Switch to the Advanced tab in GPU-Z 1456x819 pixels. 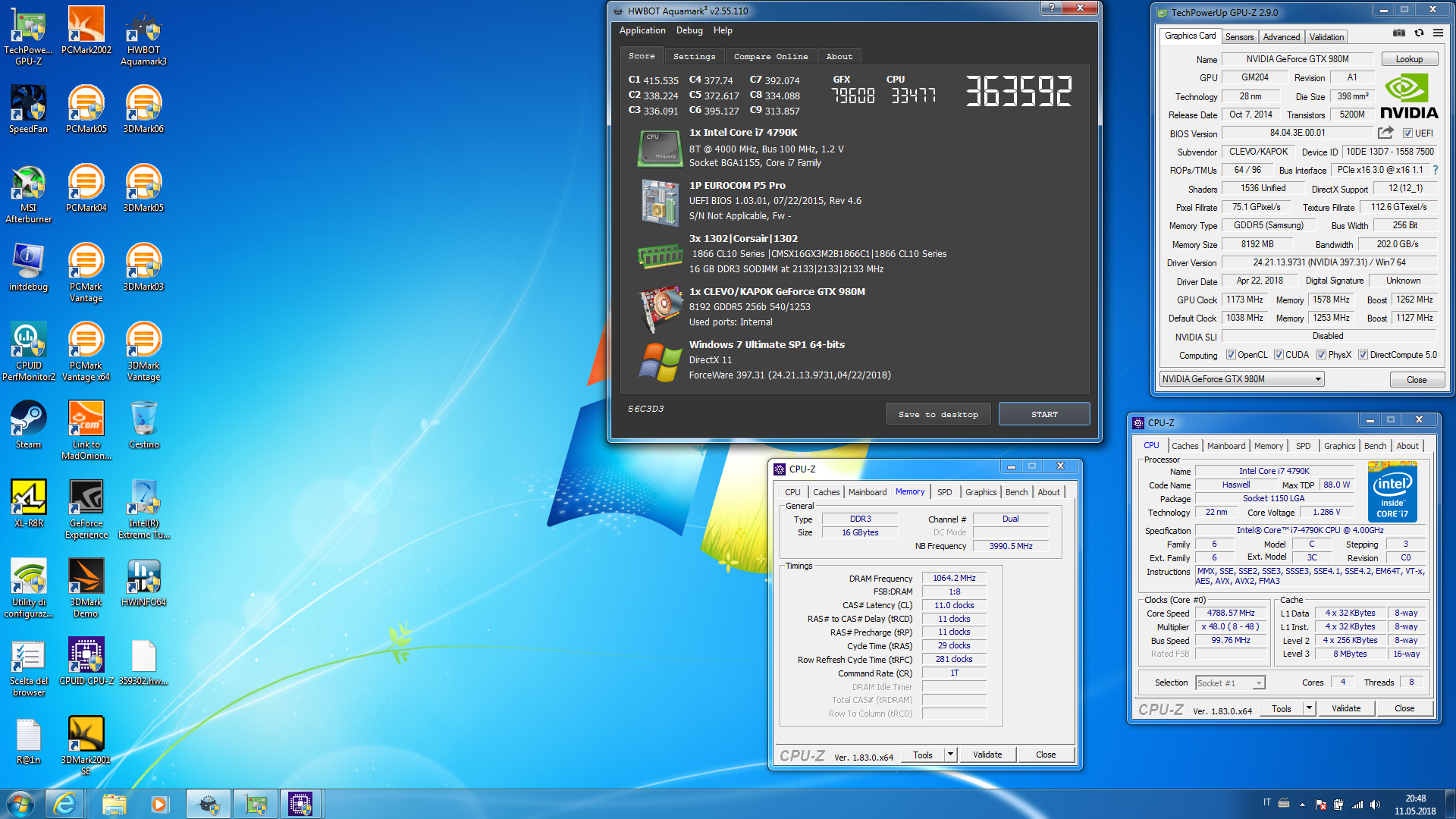pos(1282,36)
